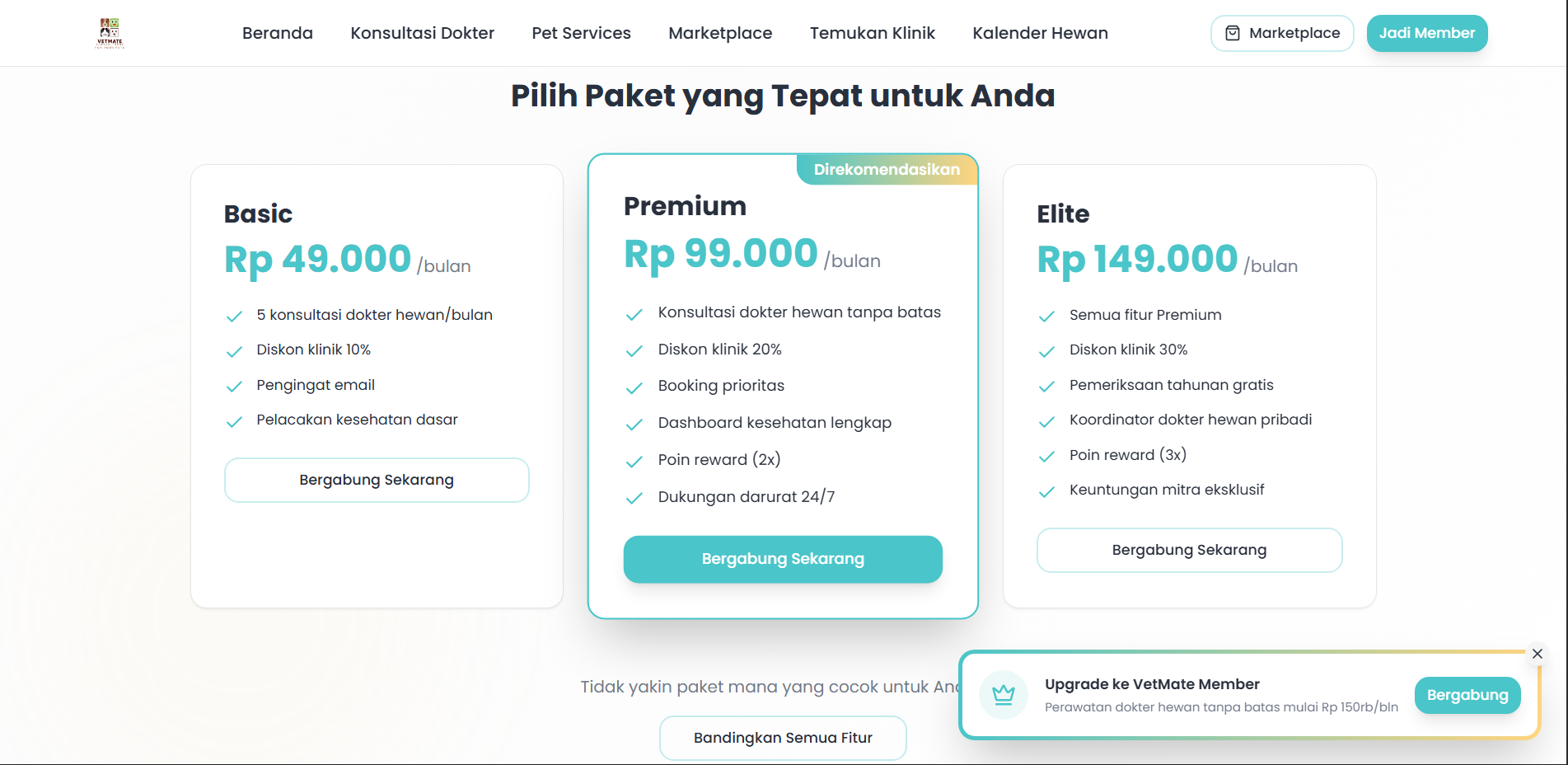Click the Jadi Member button
Viewport: 1568px width, 765px height.
click(x=1426, y=33)
